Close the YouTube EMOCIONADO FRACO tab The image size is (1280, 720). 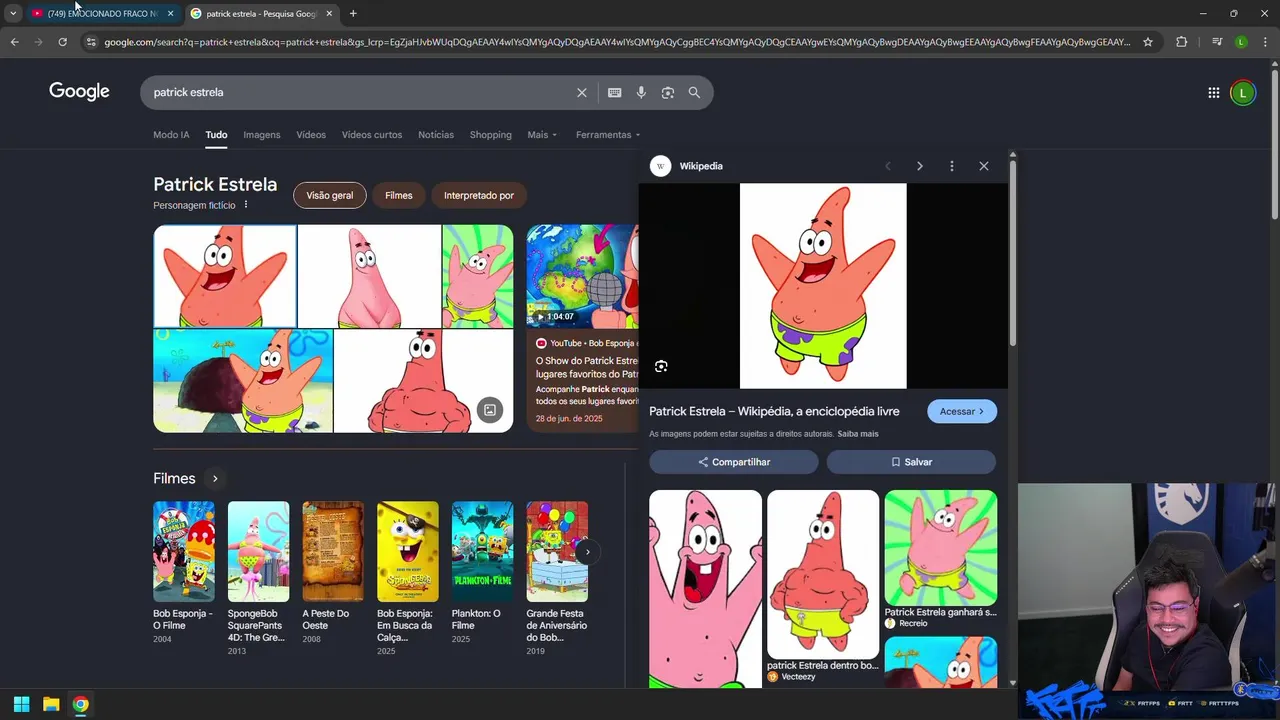pos(170,14)
